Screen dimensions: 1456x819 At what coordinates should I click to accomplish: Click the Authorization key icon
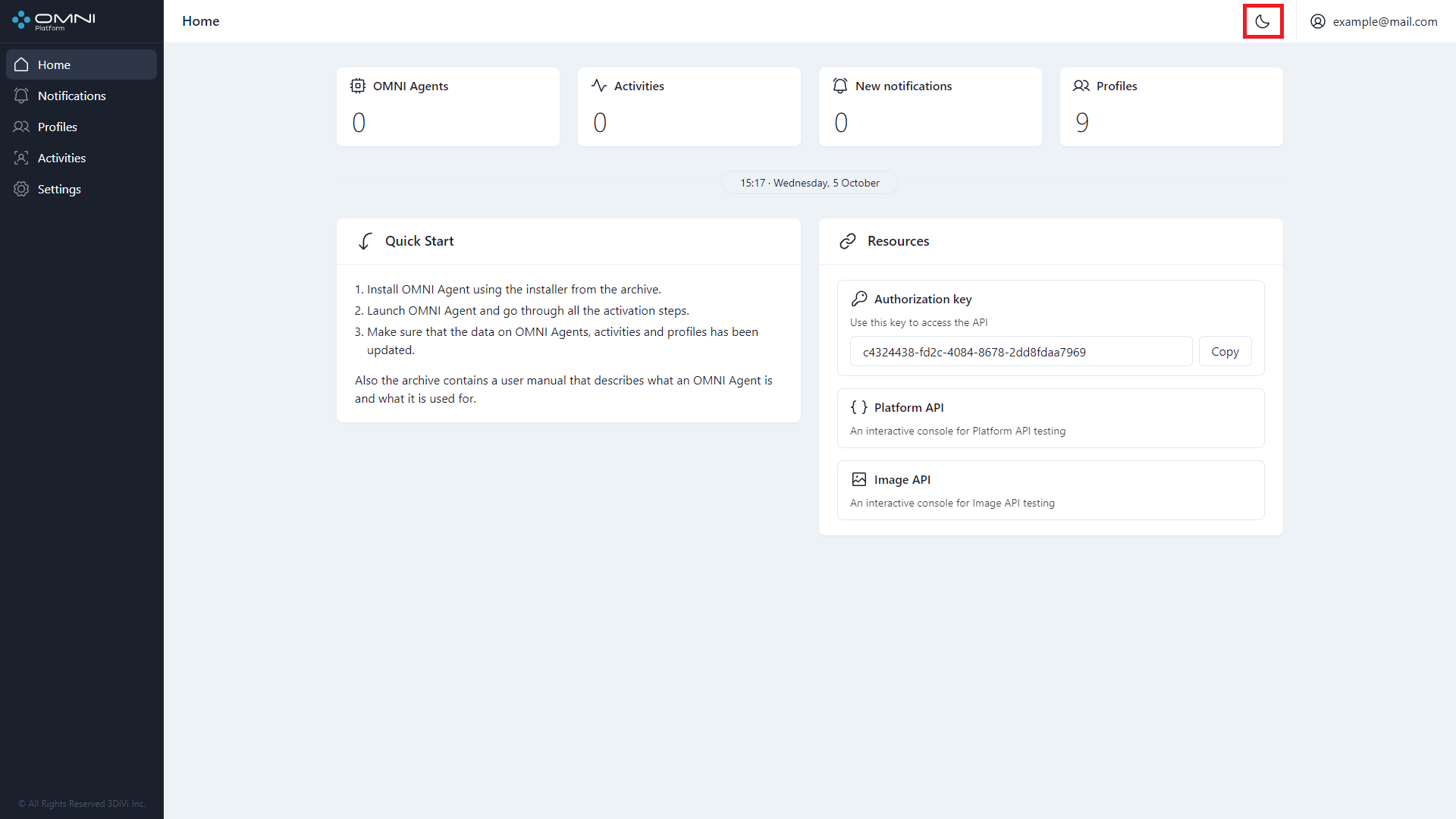(858, 299)
